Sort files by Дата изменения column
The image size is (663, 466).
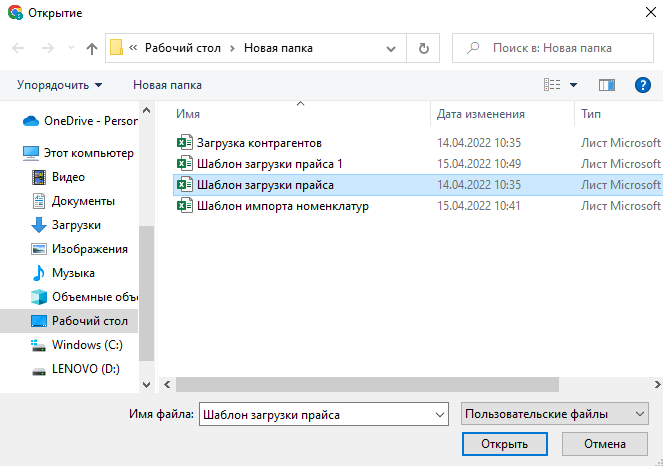click(x=480, y=114)
